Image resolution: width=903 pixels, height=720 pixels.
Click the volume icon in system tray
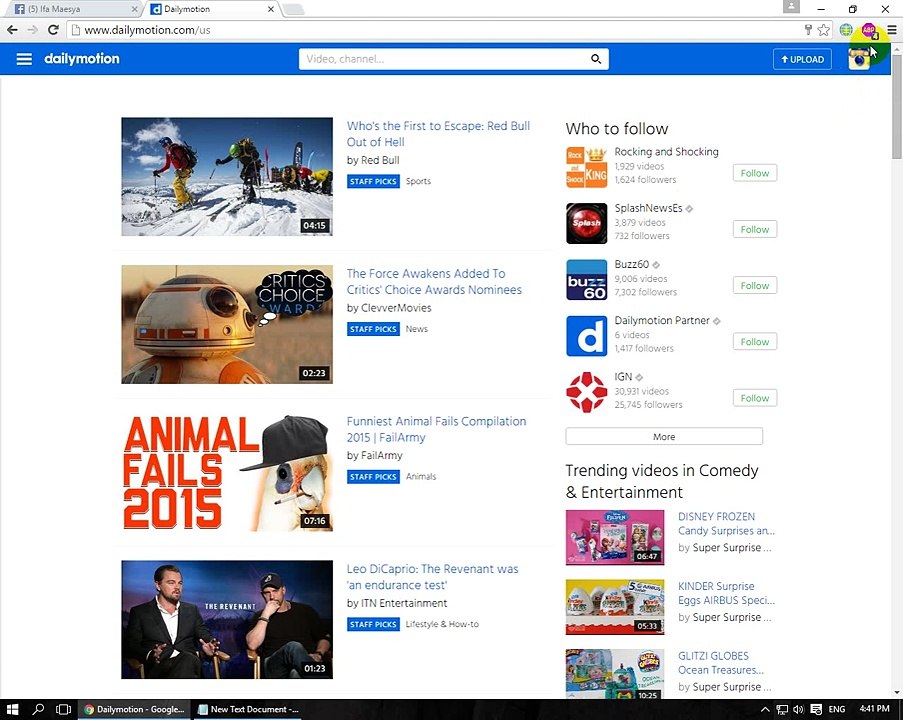coord(798,709)
